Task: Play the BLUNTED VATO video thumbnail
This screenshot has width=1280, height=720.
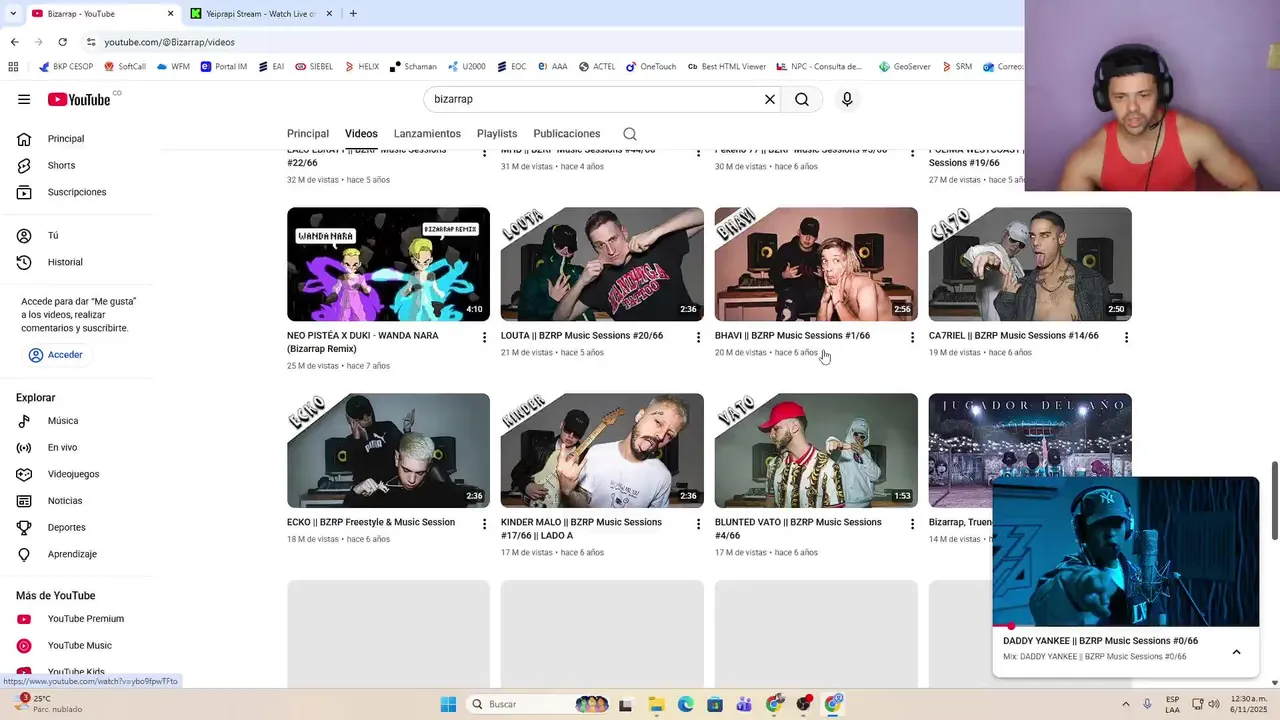Action: click(x=816, y=450)
